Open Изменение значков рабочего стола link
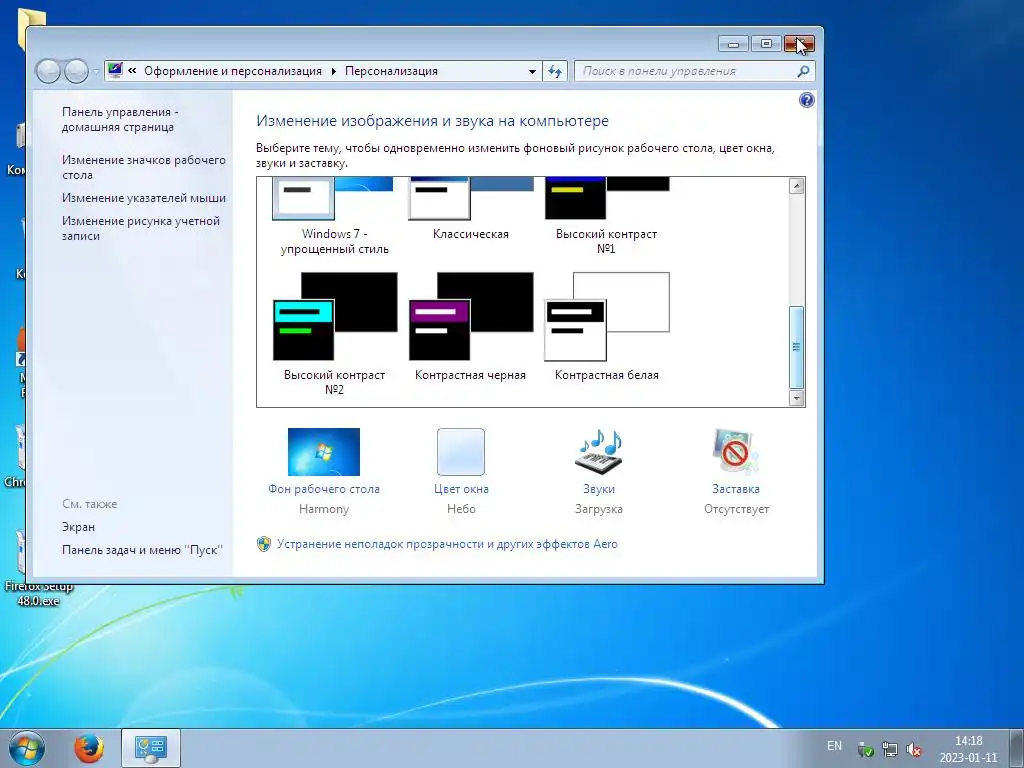Image resolution: width=1024 pixels, height=768 pixels. point(144,167)
